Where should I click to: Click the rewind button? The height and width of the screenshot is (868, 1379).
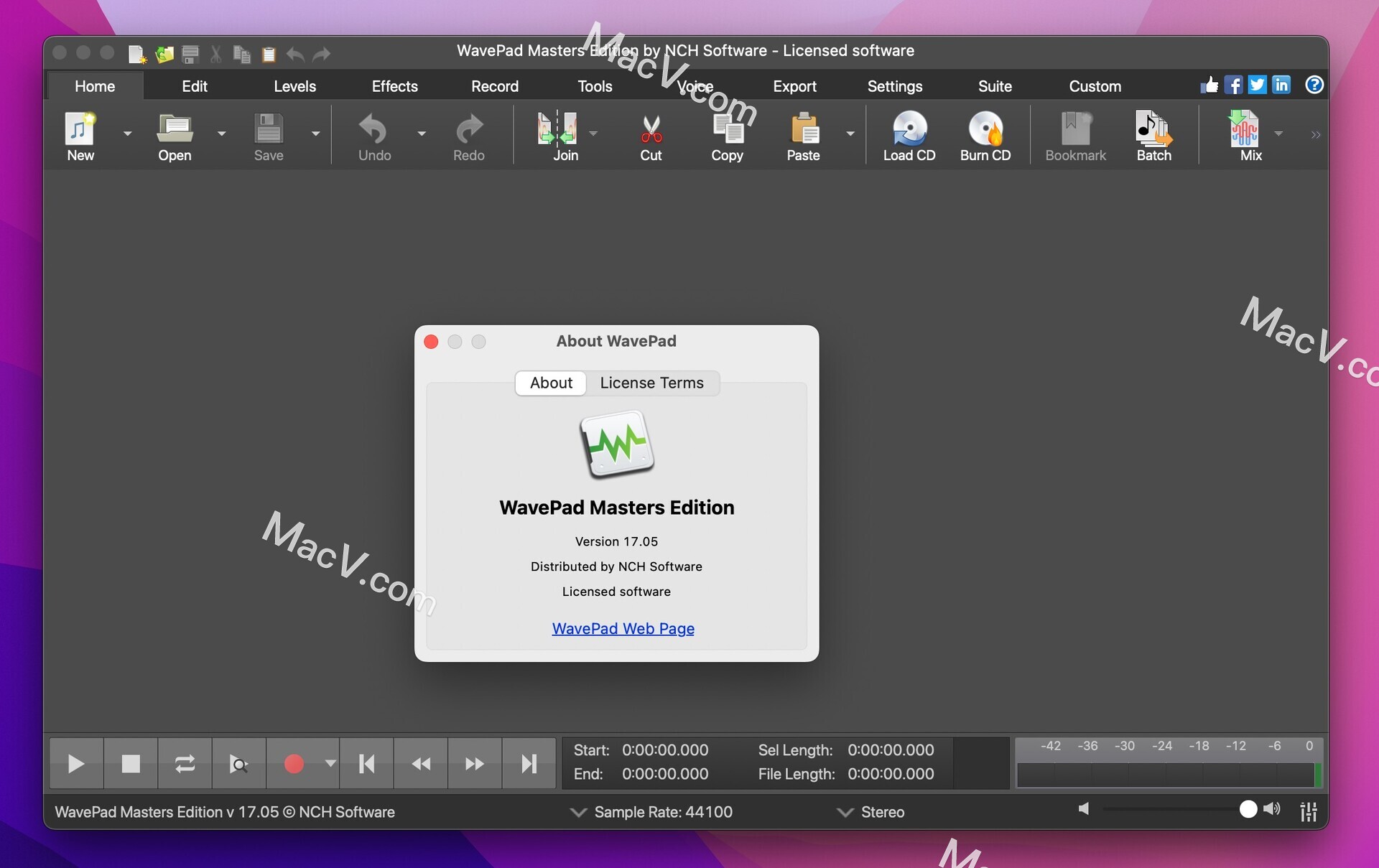pyautogui.click(x=421, y=763)
